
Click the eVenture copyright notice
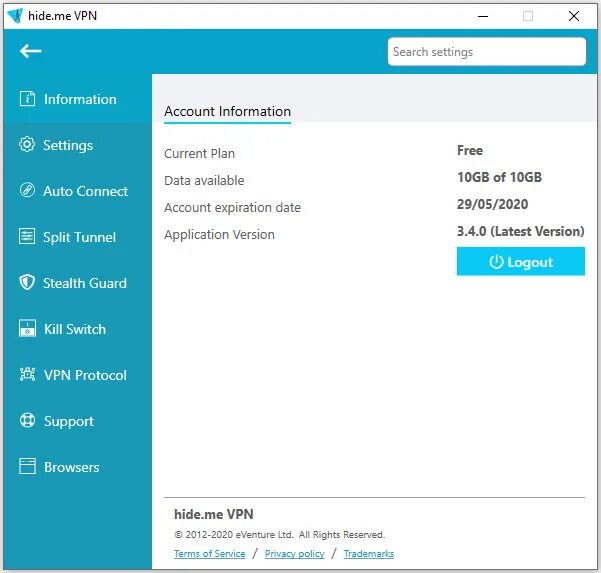tap(279, 535)
